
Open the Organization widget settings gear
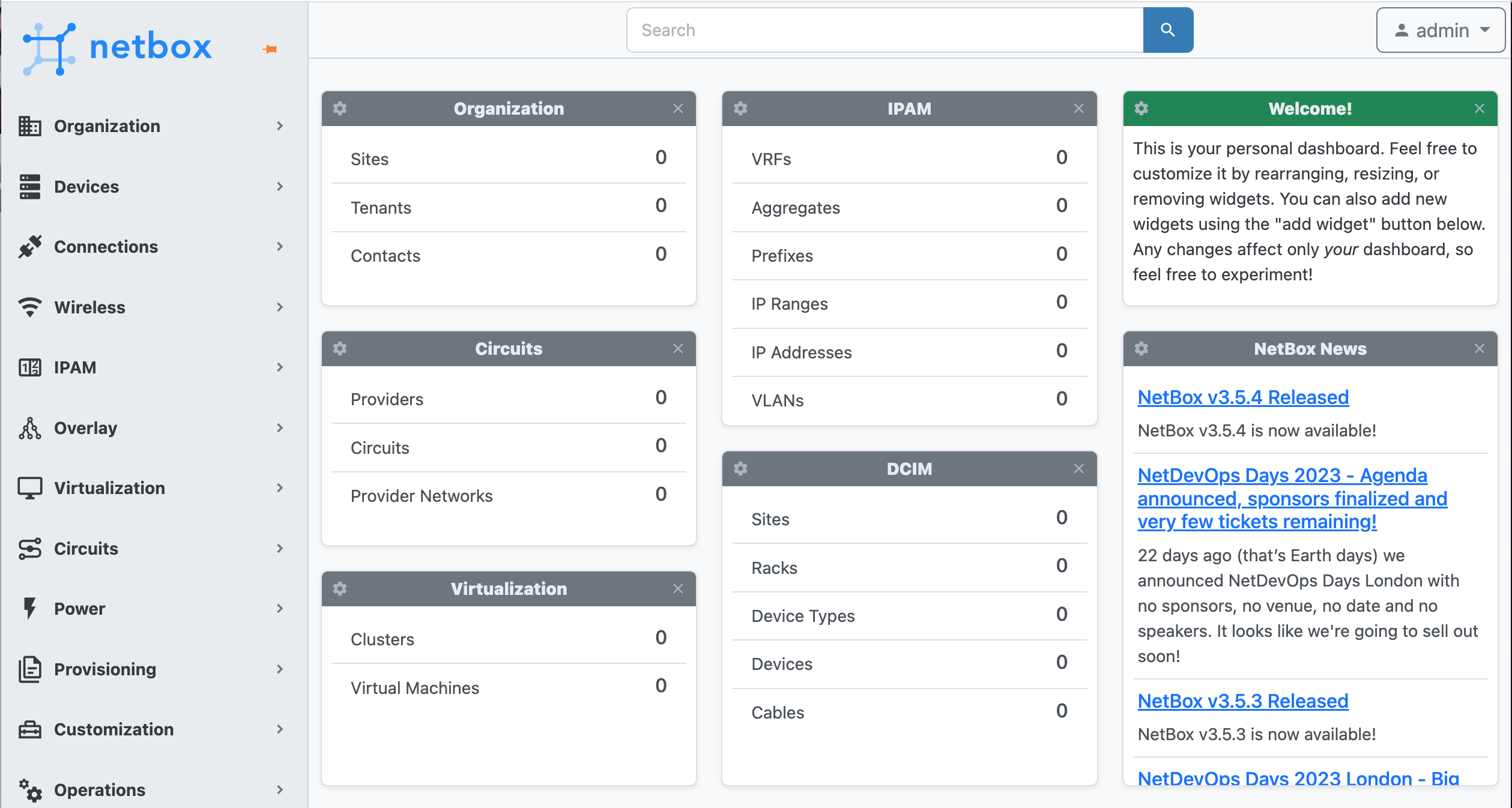click(x=340, y=109)
